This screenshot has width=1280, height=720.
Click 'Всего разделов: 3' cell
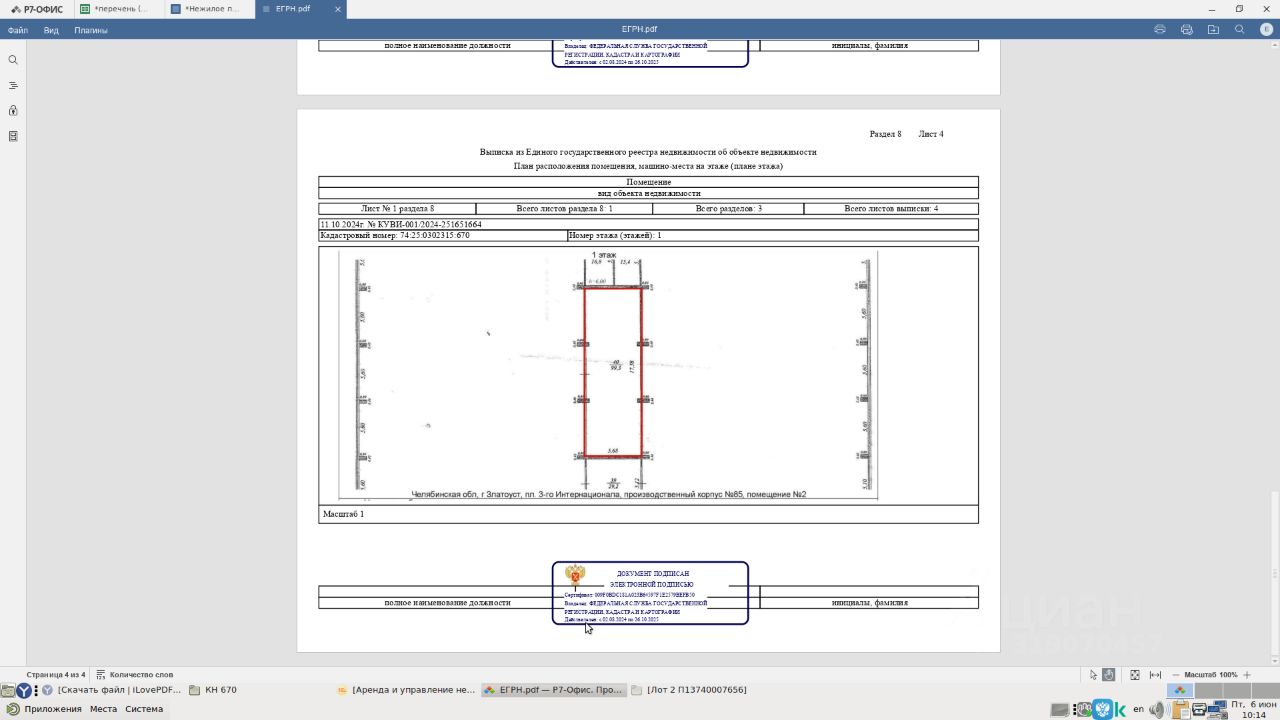pyautogui.click(x=728, y=209)
